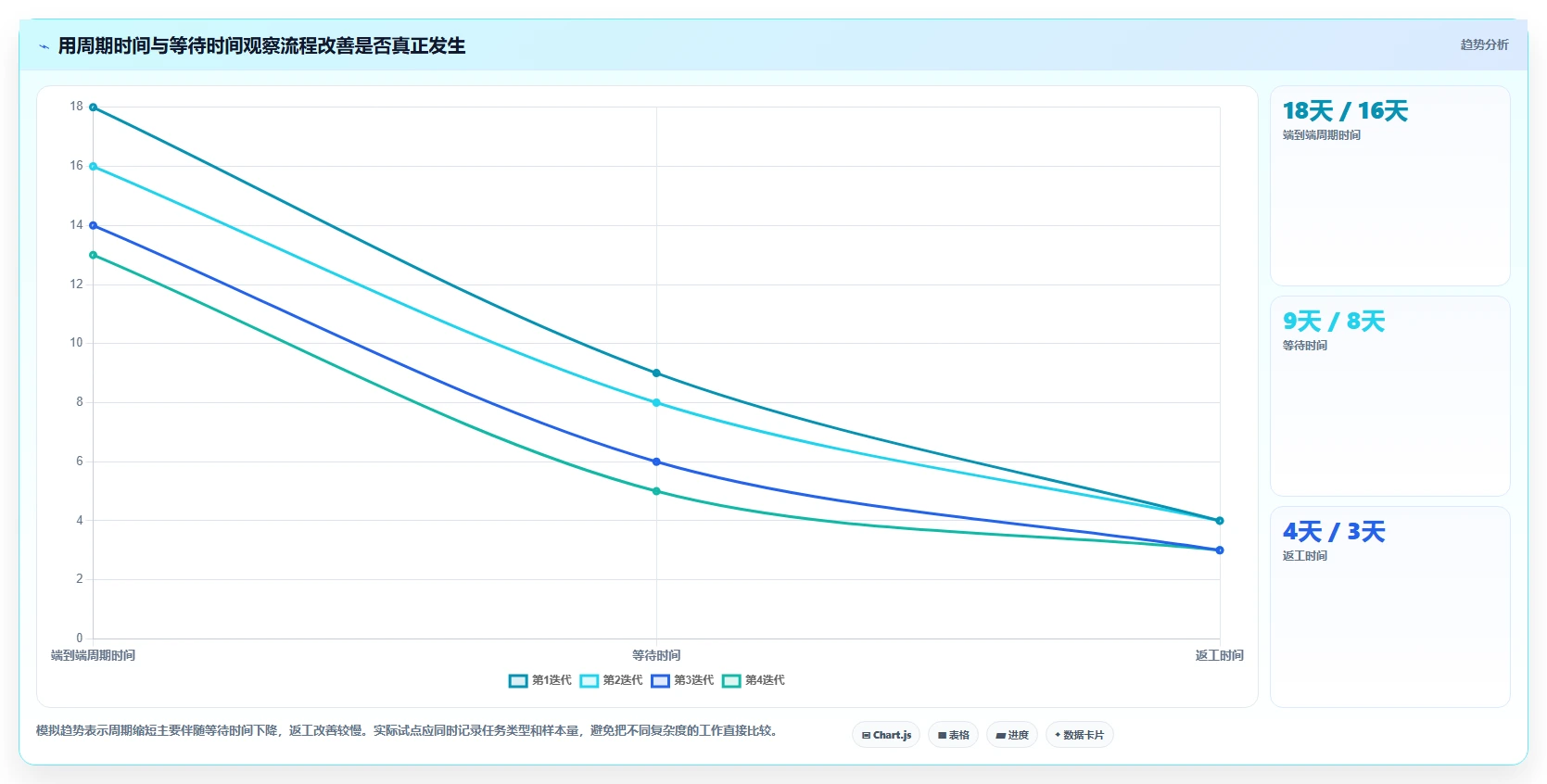Click the footnote text starting 模拟趋势表示
This screenshot has height=784, width=1547.
tap(409, 730)
